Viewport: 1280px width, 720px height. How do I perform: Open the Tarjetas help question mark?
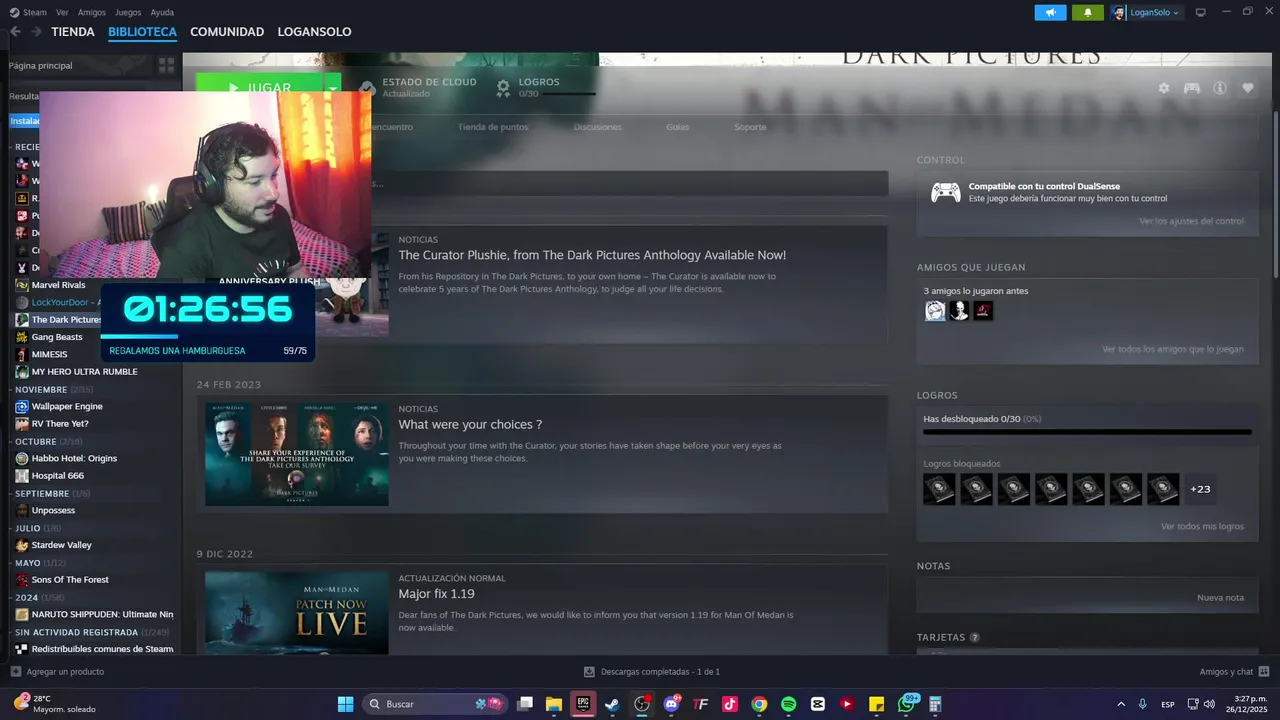pyautogui.click(x=974, y=637)
